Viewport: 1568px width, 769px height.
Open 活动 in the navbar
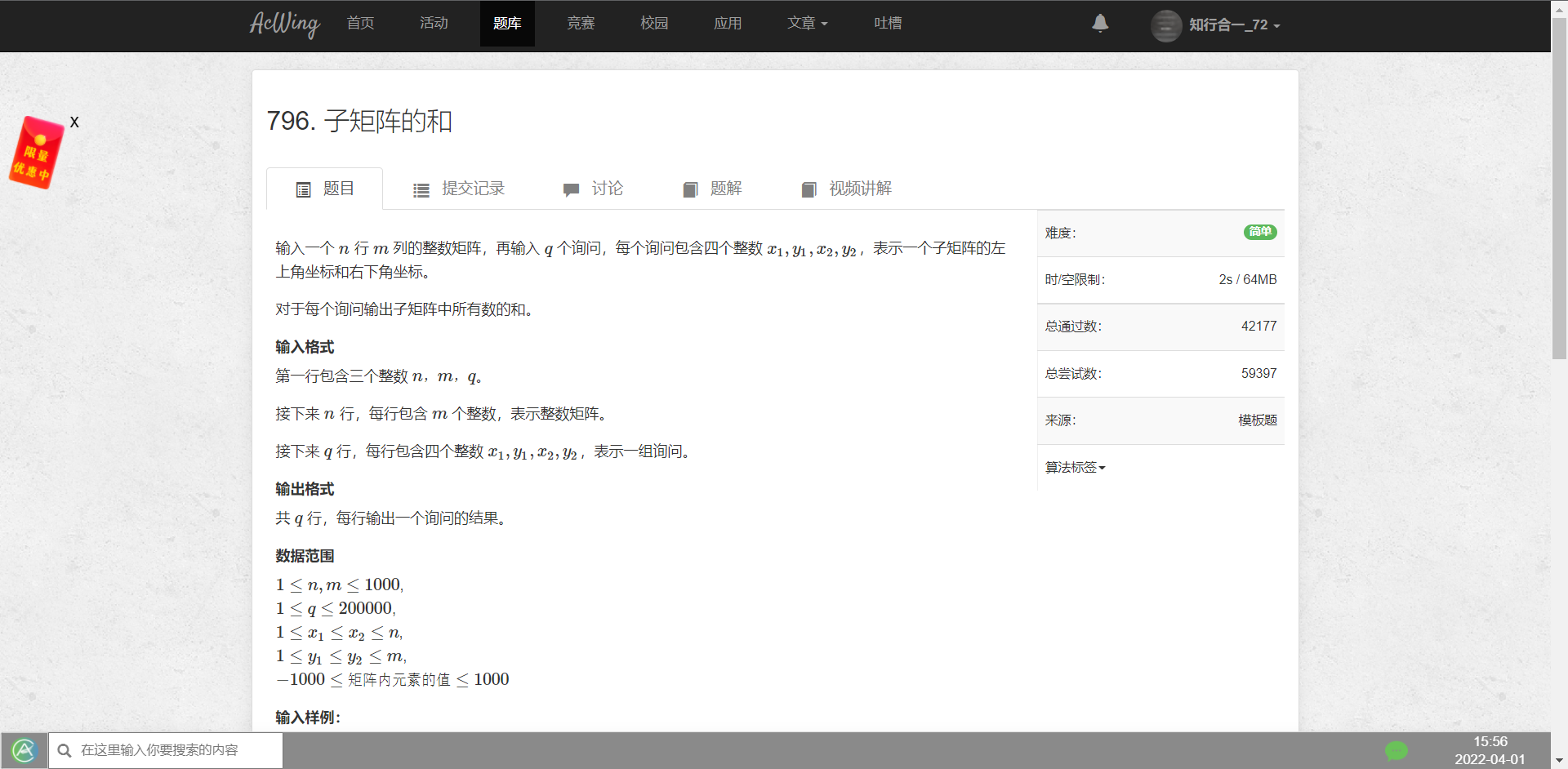[x=434, y=24]
